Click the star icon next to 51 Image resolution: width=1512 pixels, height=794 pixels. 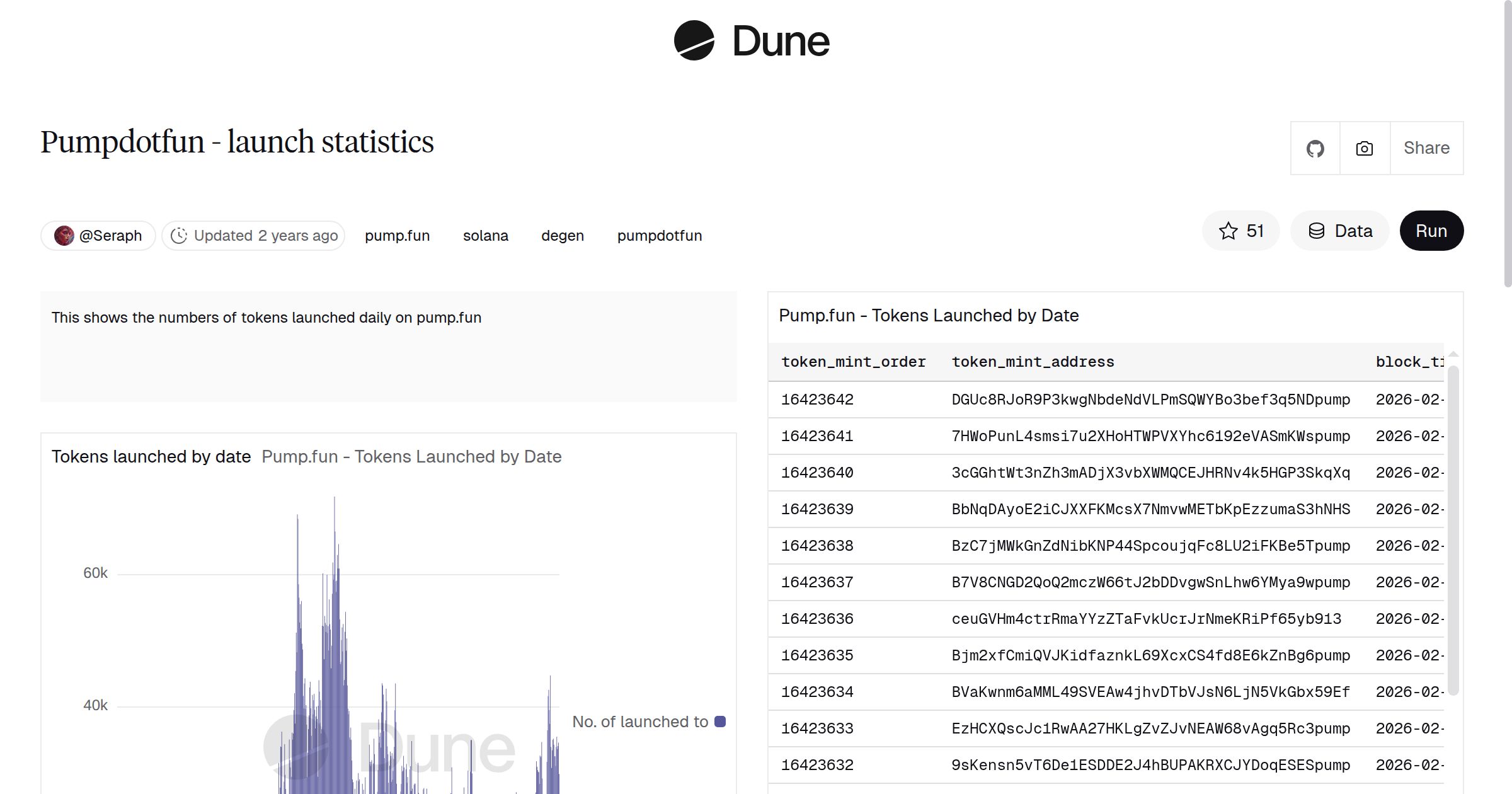point(1227,231)
